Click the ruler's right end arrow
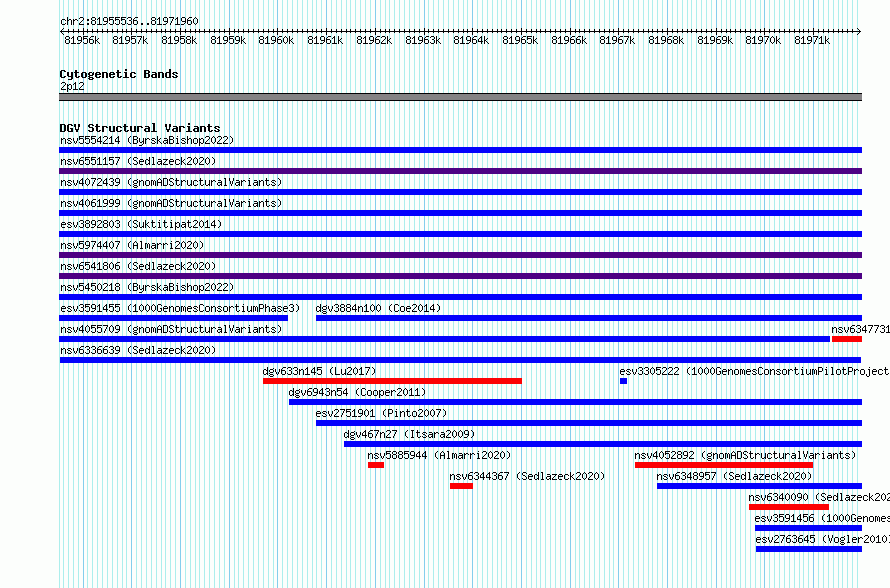This screenshot has width=890, height=588. [x=859, y=32]
